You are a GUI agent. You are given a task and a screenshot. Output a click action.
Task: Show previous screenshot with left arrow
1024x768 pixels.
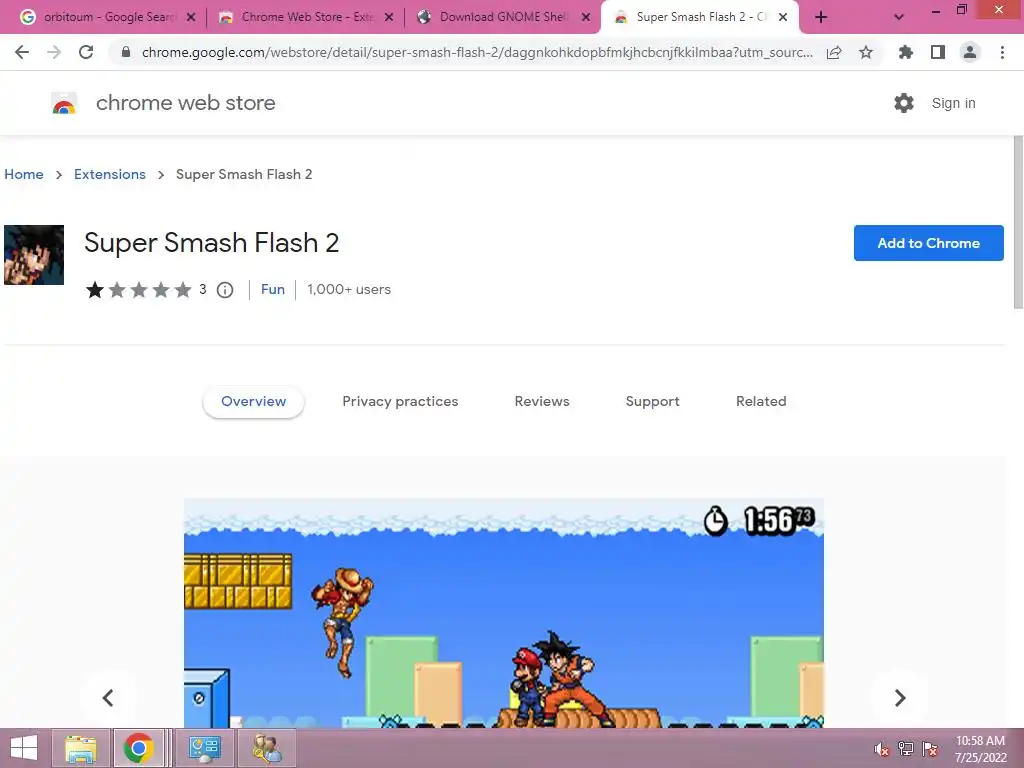click(108, 697)
